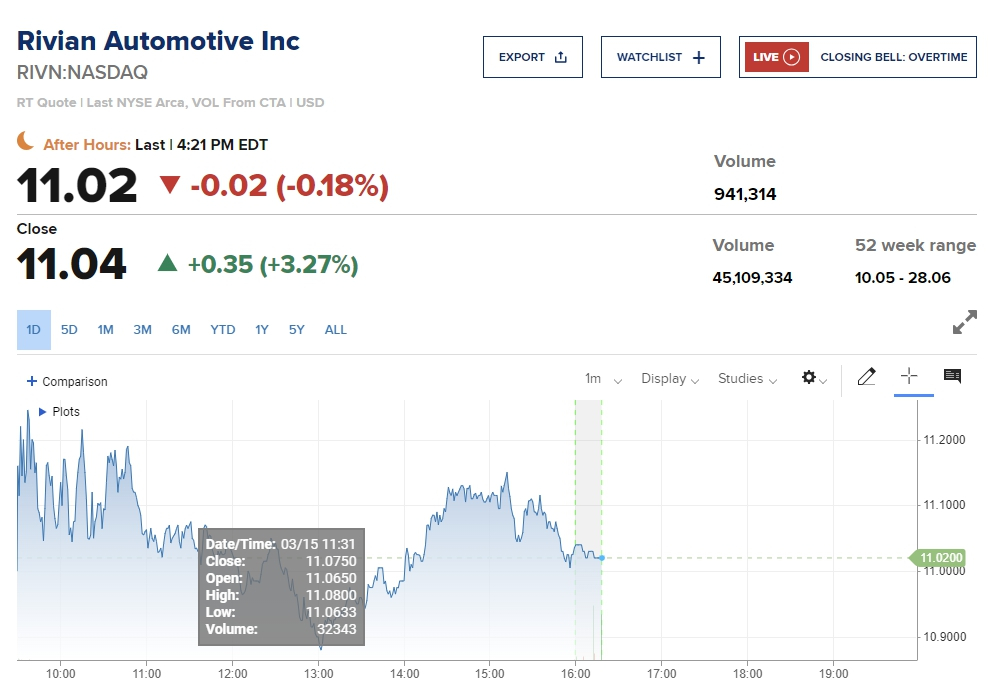990x695 pixels.
Task: Open Closing Bell: Overtime live link
Action: click(x=893, y=57)
